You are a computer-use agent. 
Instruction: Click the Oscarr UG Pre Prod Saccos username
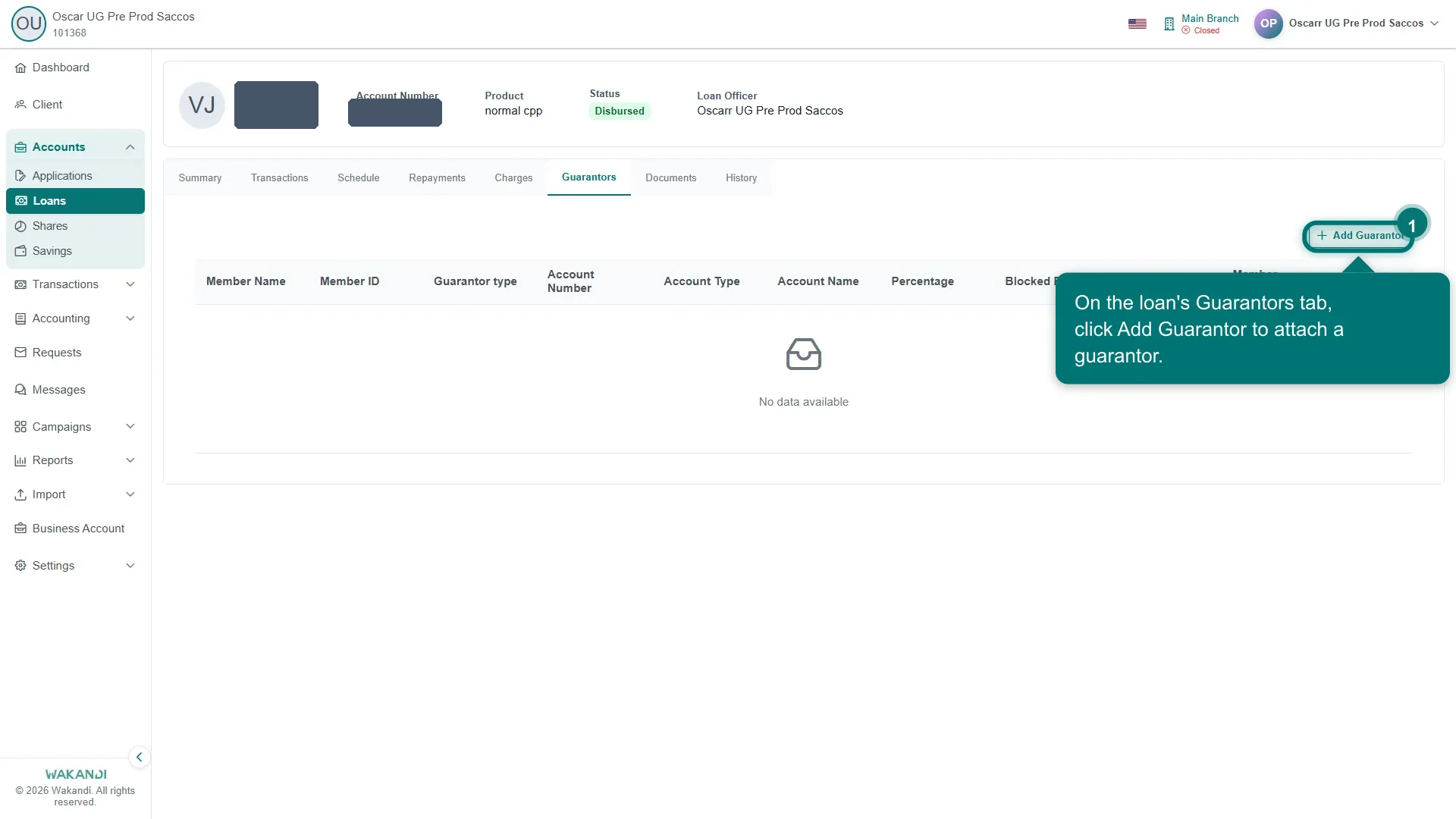pos(1356,24)
